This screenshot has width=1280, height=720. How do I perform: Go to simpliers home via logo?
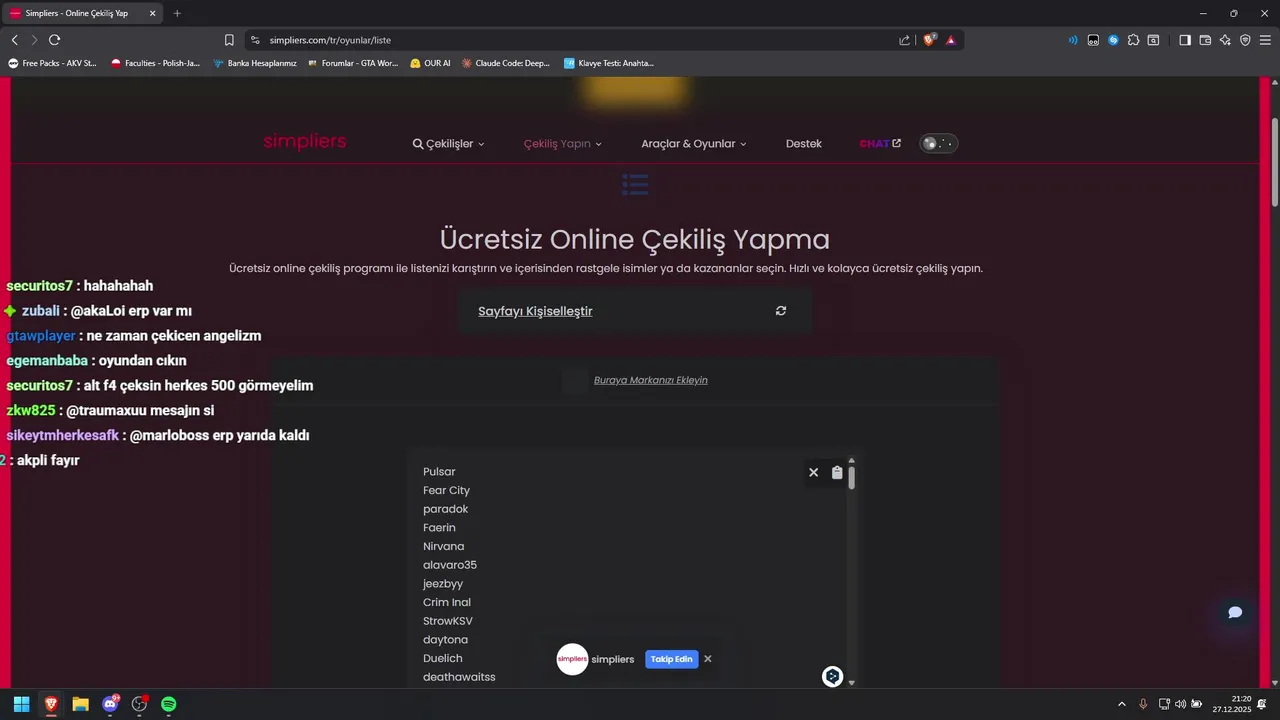pos(305,142)
